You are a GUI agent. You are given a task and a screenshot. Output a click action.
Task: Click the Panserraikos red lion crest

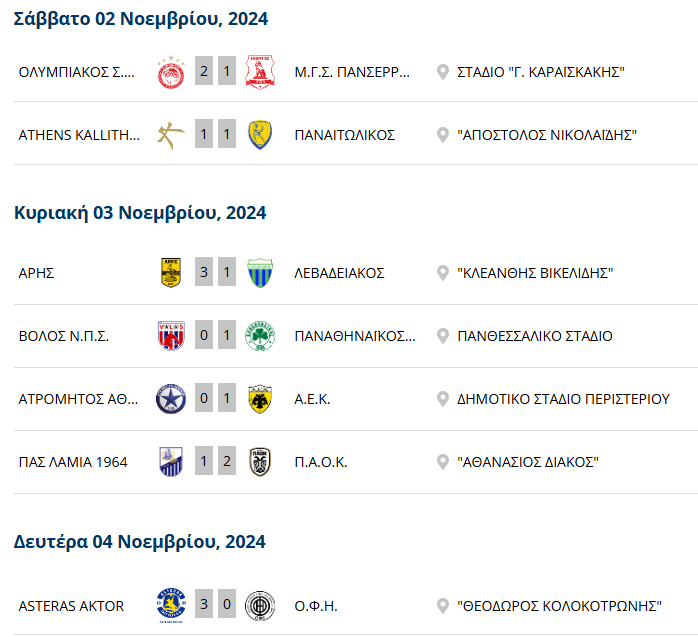point(260,72)
